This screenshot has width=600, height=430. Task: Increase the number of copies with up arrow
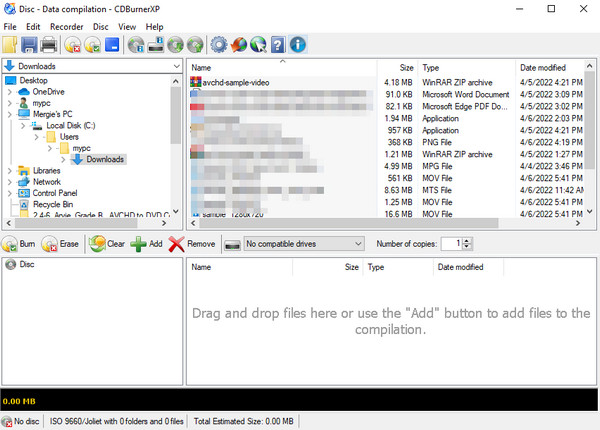[467, 241]
